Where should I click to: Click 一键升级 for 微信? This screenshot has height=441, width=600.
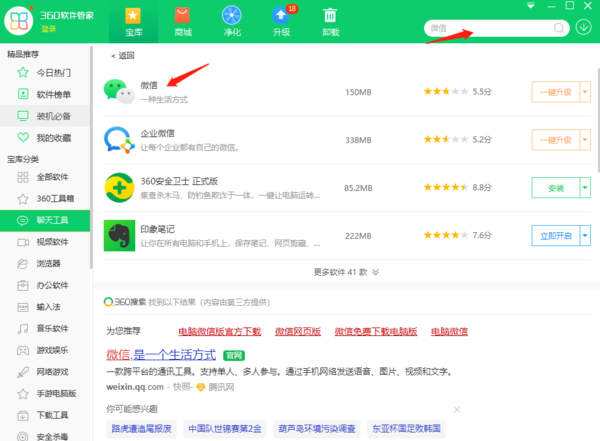click(x=556, y=92)
